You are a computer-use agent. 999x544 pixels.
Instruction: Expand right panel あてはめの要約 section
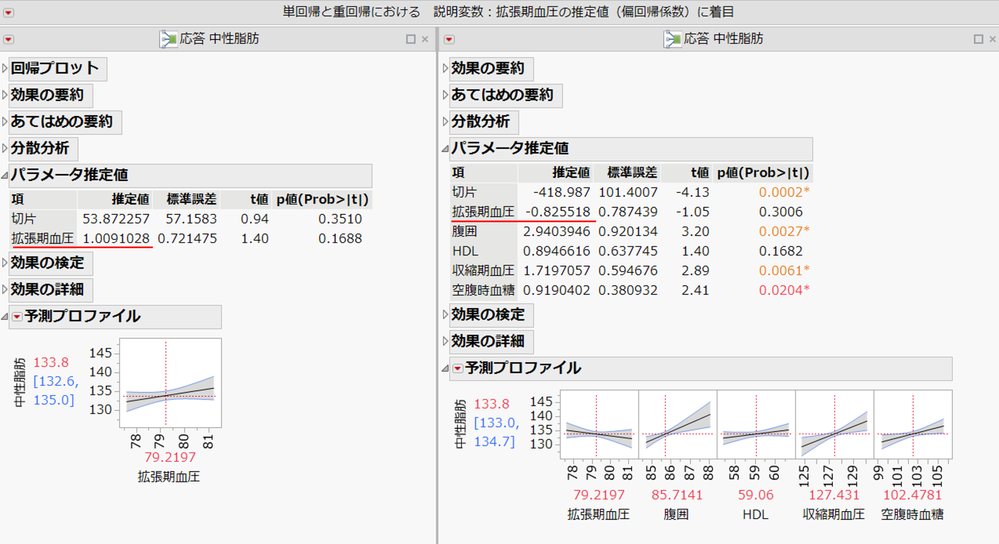point(445,95)
